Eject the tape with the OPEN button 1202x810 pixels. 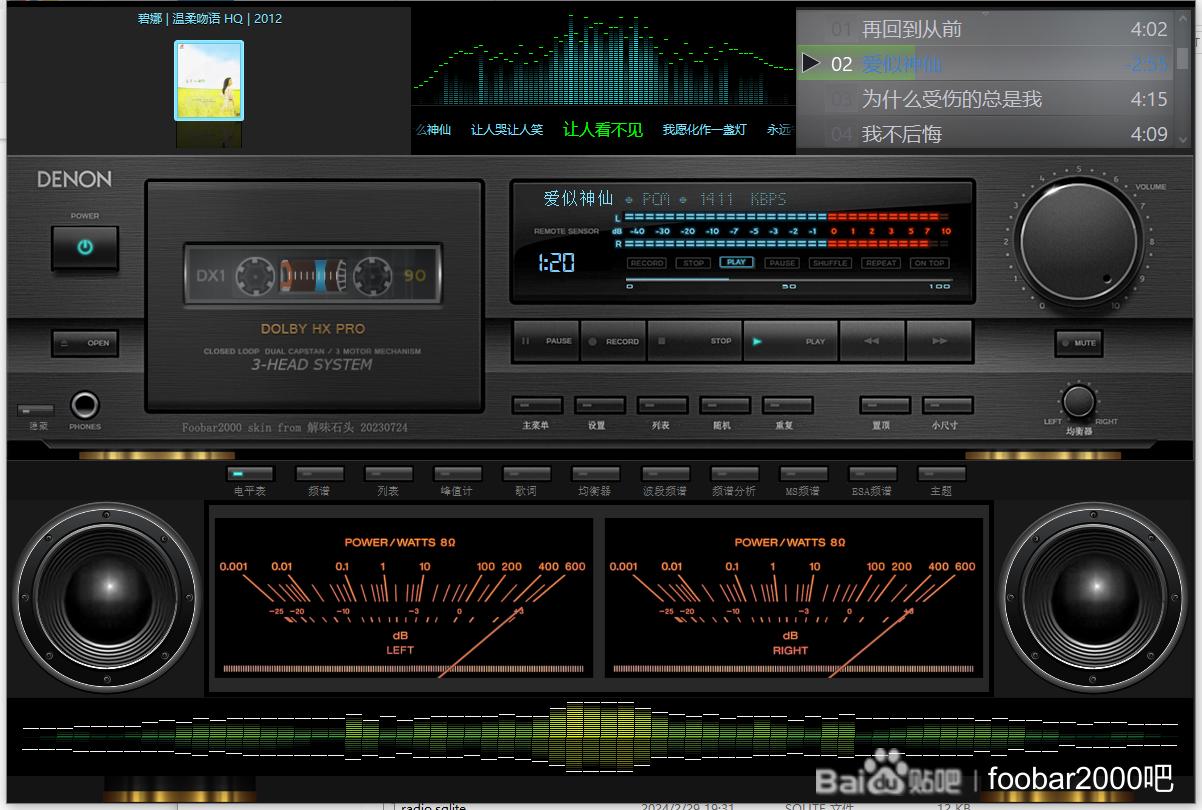(85, 343)
